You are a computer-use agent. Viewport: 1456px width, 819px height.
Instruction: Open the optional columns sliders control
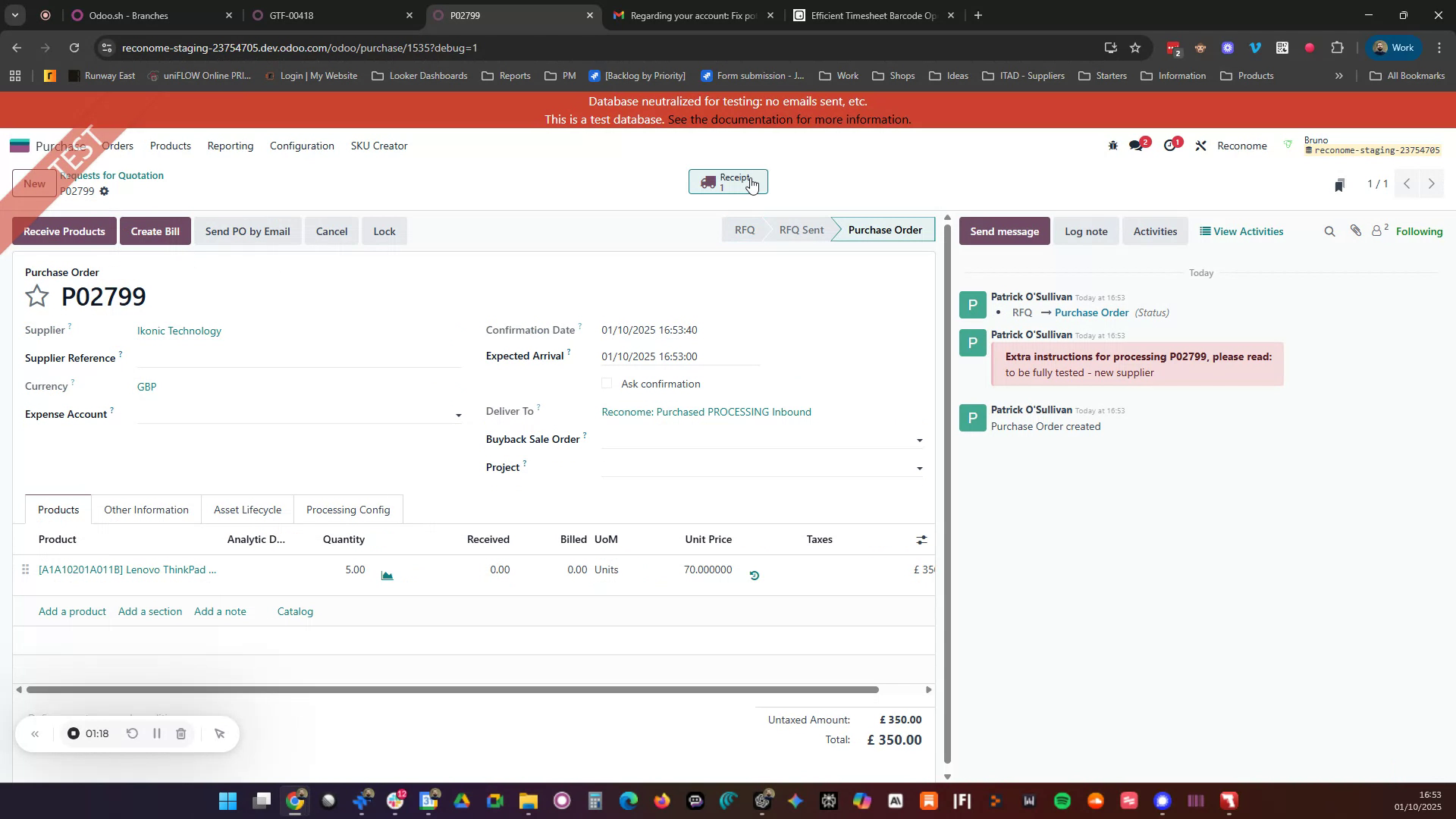pyautogui.click(x=921, y=539)
